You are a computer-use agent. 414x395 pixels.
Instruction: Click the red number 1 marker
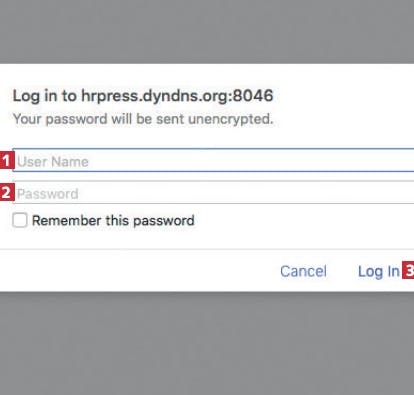(6, 161)
